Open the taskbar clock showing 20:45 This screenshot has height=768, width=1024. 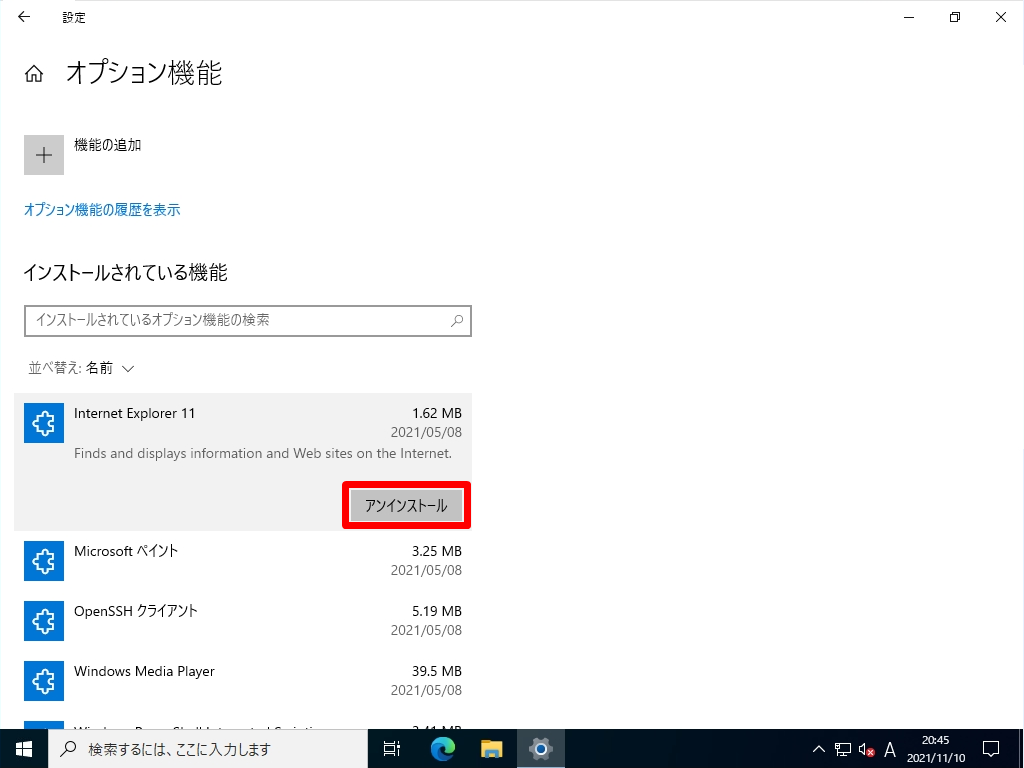tap(936, 749)
